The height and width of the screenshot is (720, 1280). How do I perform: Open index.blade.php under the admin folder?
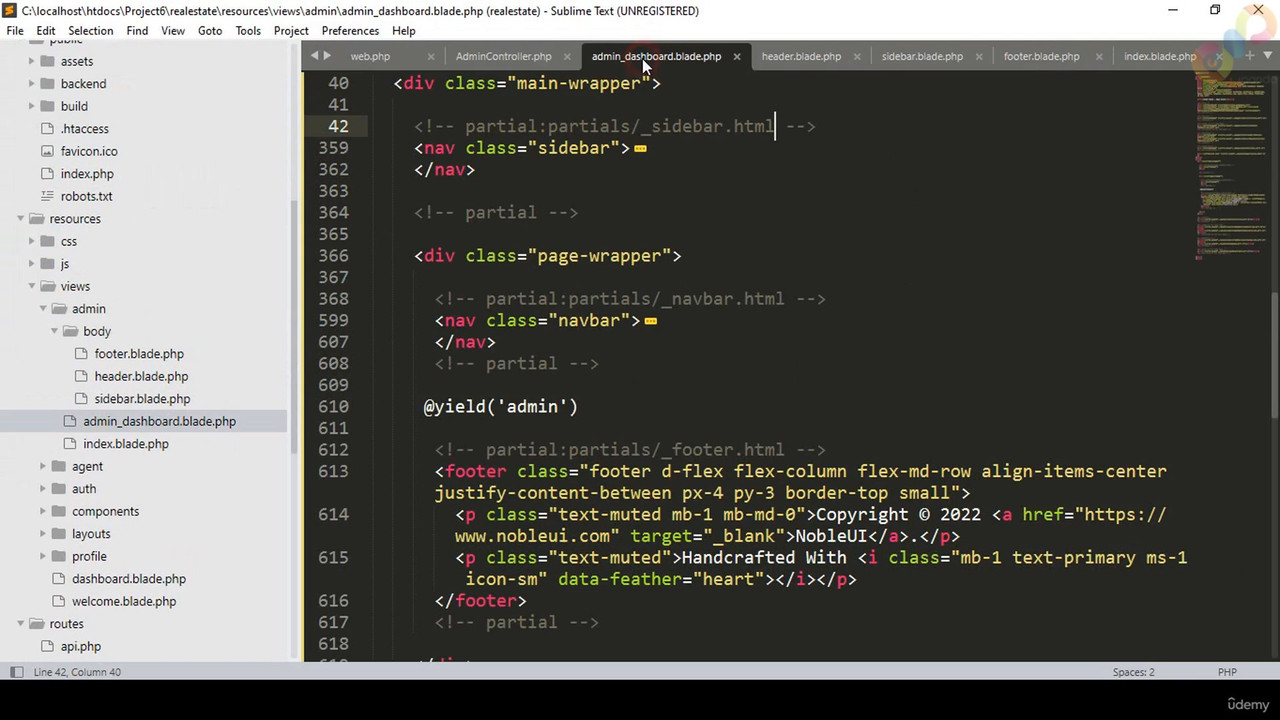tap(126, 444)
